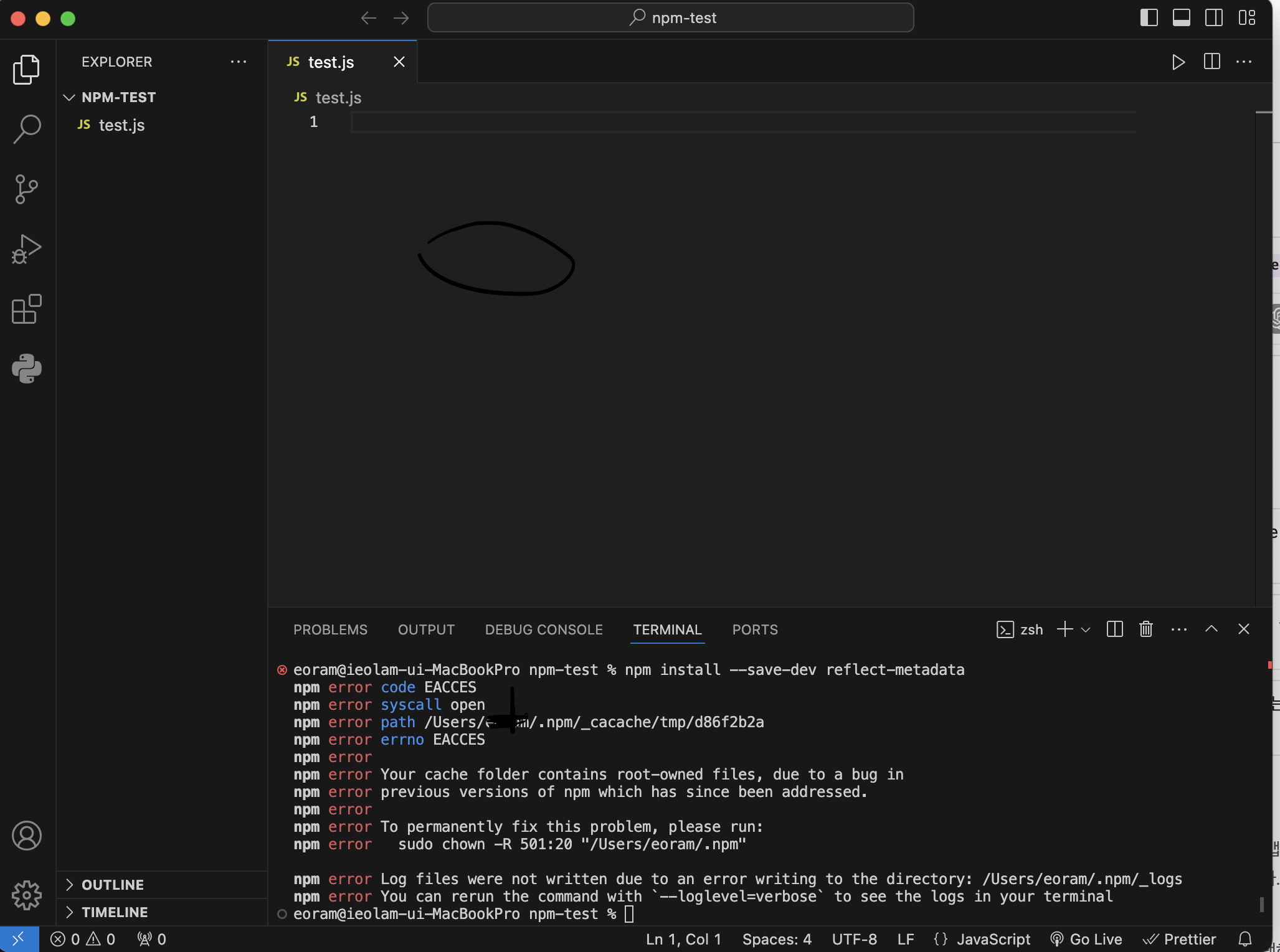
Task: Close the test.js editor tab
Action: point(399,62)
